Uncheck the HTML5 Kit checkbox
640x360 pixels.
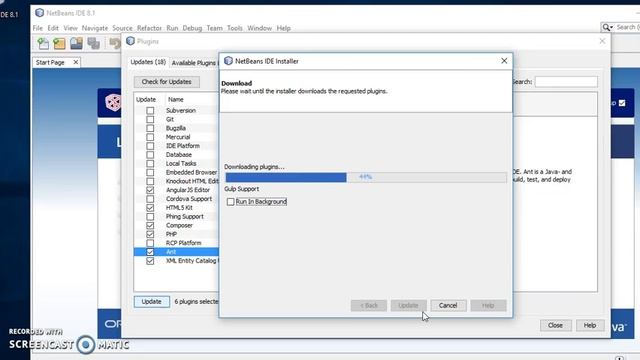tap(150, 208)
